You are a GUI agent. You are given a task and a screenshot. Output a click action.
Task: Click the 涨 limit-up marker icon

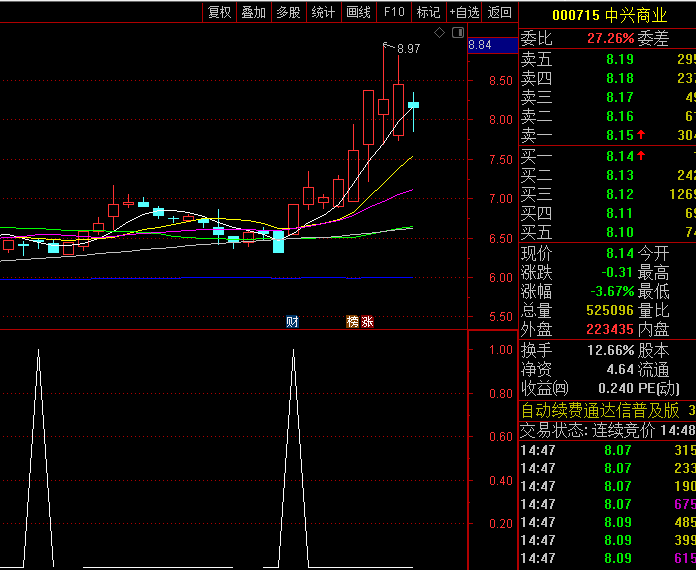(367, 321)
